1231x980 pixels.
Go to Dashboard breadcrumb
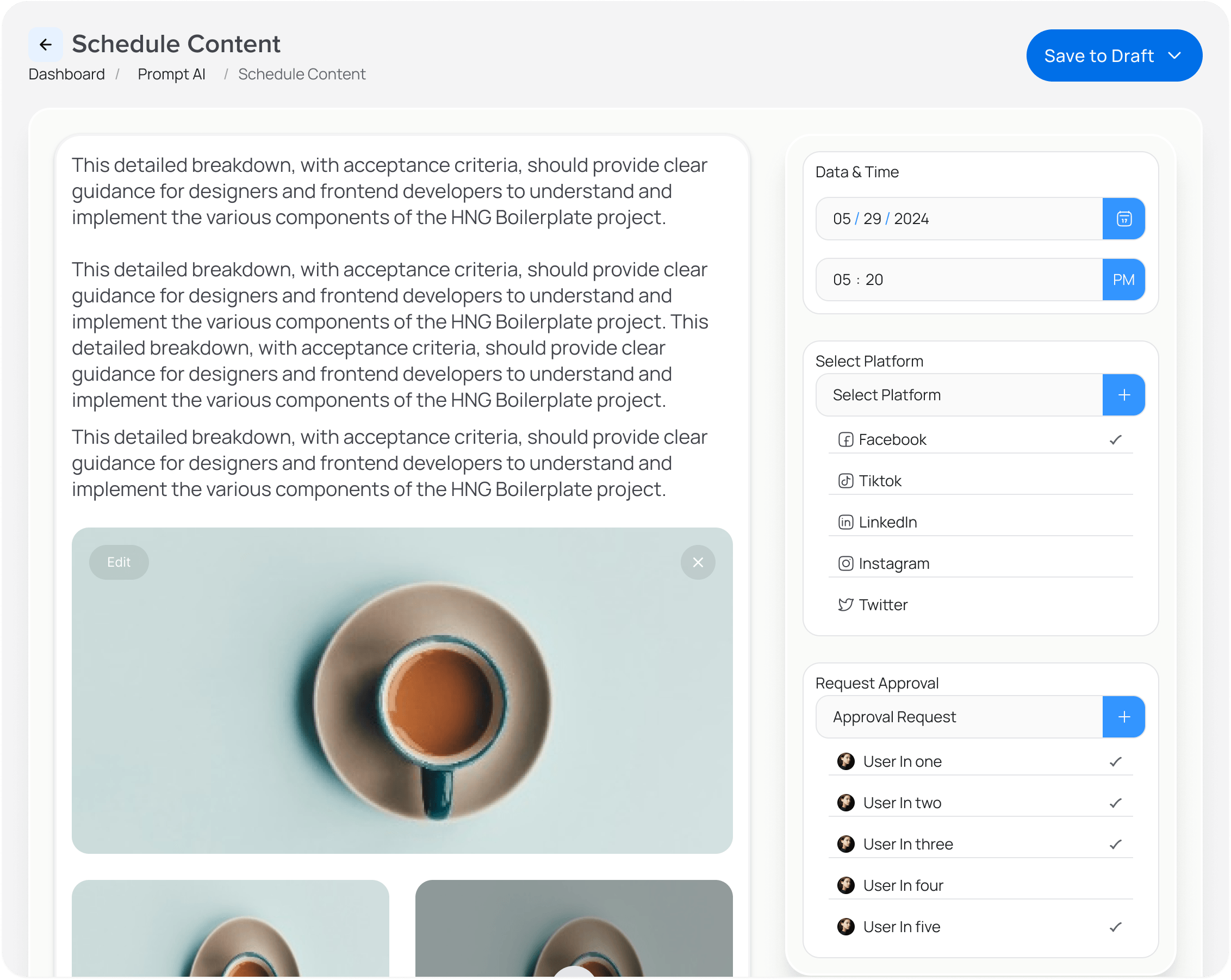pyautogui.click(x=67, y=75)
